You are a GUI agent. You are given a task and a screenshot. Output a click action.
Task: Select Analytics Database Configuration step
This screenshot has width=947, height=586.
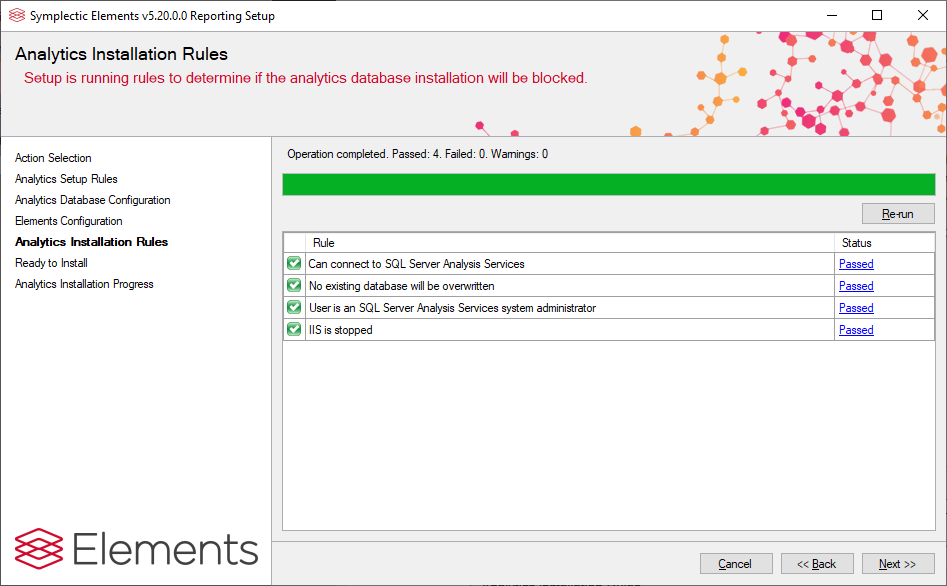(92, 200)
